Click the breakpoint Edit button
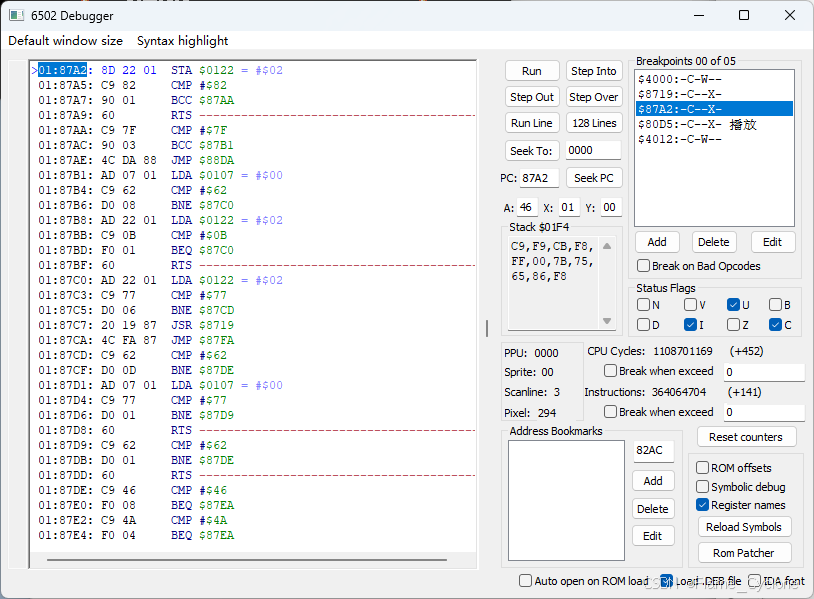The height and width of the screenshot is (599, 814). (x=772, y=242)
